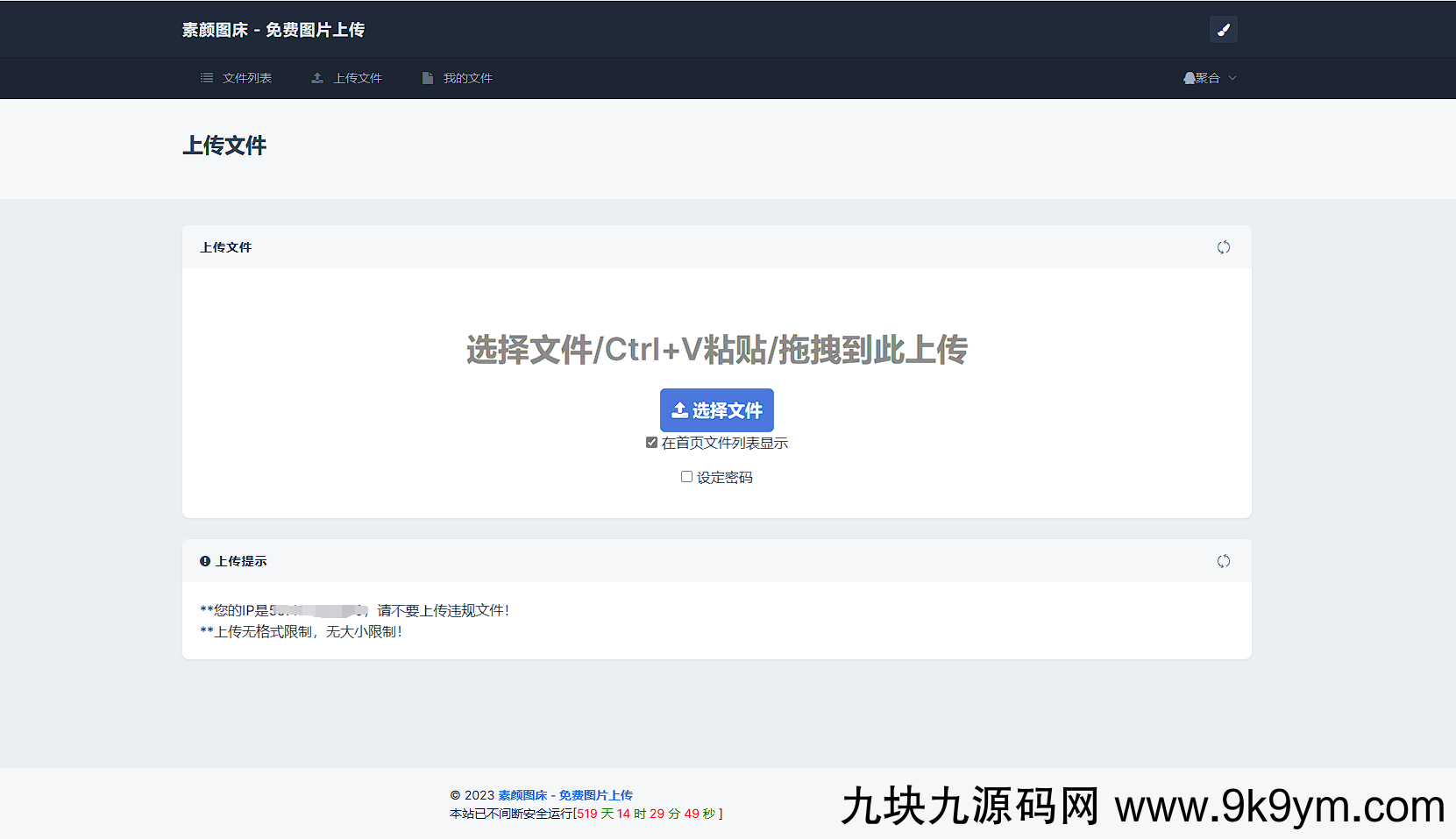Enable the 设定密码 checkbox
Viewport: 1456px width, 839px height.
coord(686,476)
